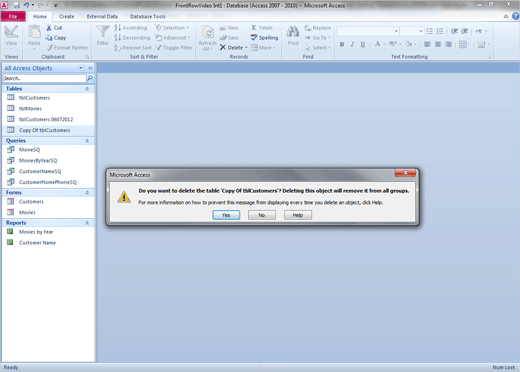Switch to the Database Tools tab
Image resolution: width=520 pixels, height=372 pixels.
tap(148, 16)
